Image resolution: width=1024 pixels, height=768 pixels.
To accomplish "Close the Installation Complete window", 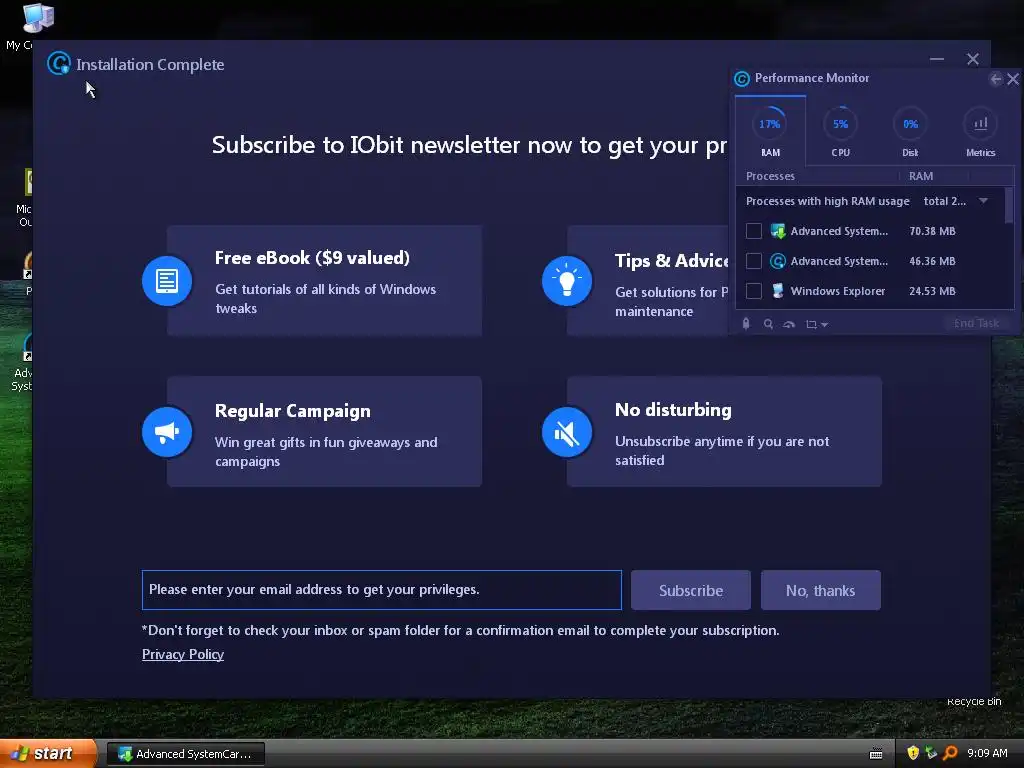I will pos(972,59).
